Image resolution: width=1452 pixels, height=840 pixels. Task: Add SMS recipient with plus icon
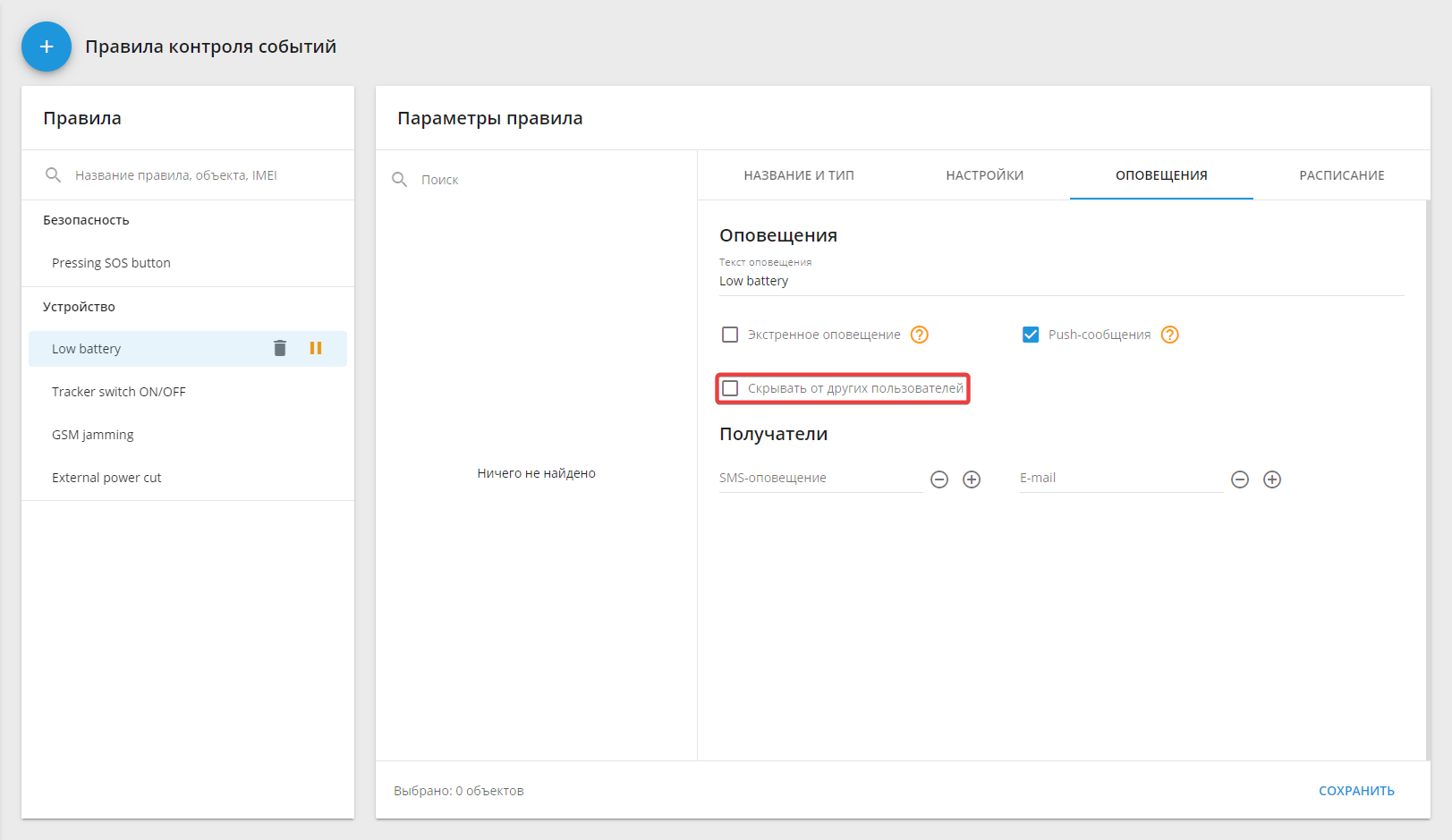pos(972,479)
